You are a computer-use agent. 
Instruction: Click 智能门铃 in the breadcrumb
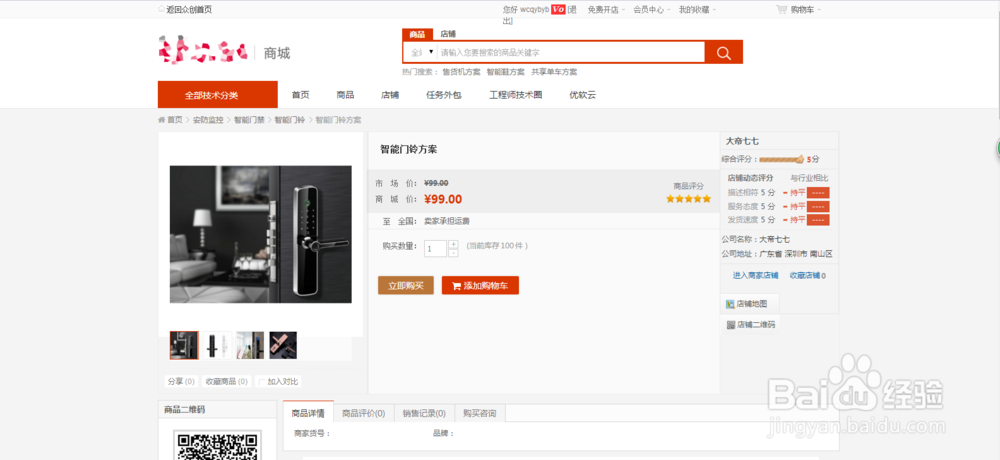click(290, 120)
